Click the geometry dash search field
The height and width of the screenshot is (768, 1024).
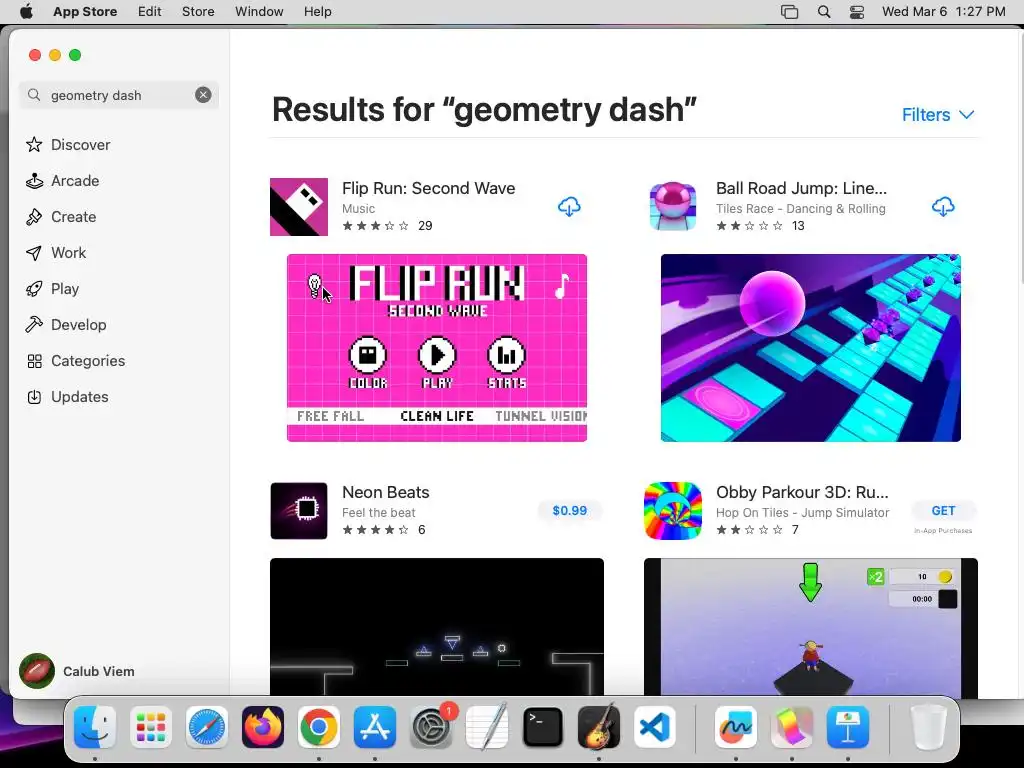tap(118, 95)
